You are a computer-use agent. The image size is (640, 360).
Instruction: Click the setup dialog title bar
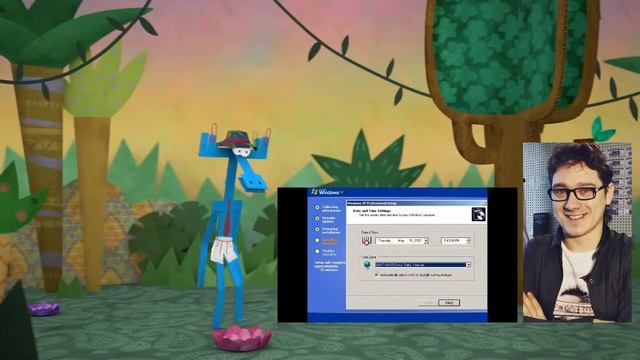point(416,203)
